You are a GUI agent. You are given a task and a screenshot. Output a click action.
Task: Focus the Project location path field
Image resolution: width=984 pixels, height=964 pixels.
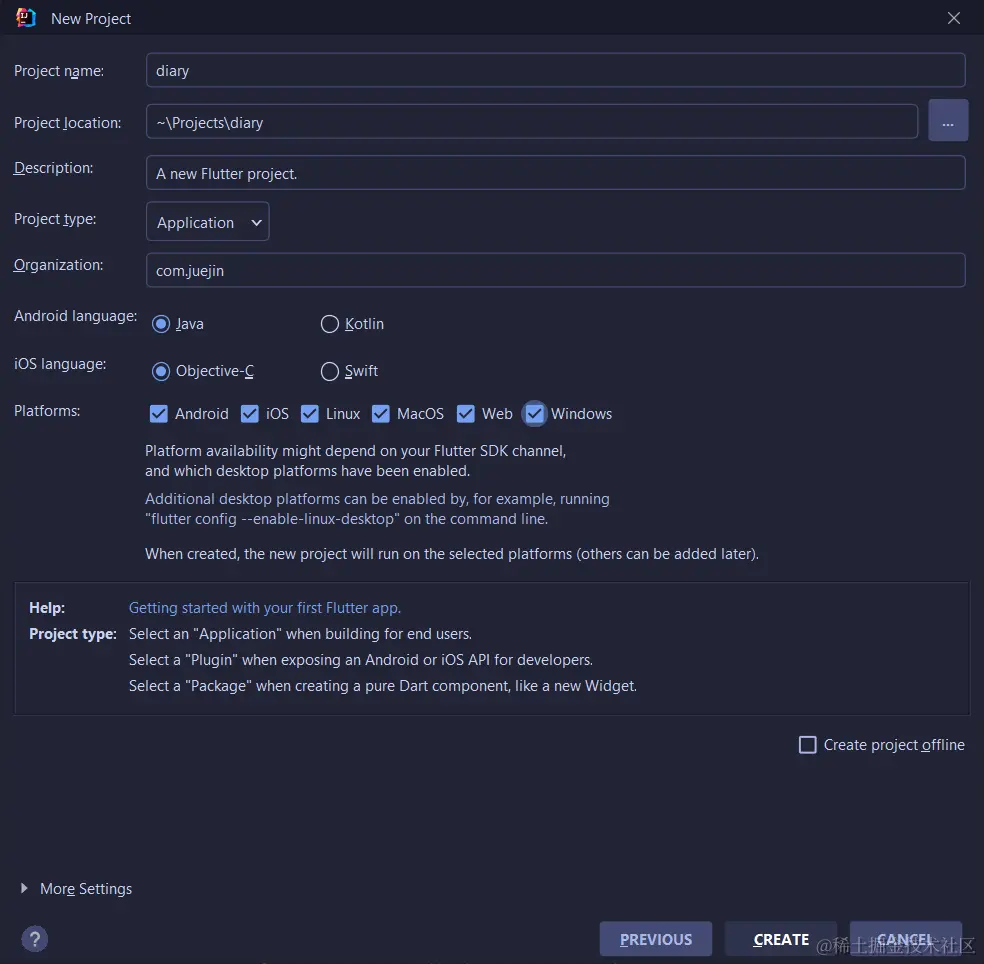(x=532, y=122)
